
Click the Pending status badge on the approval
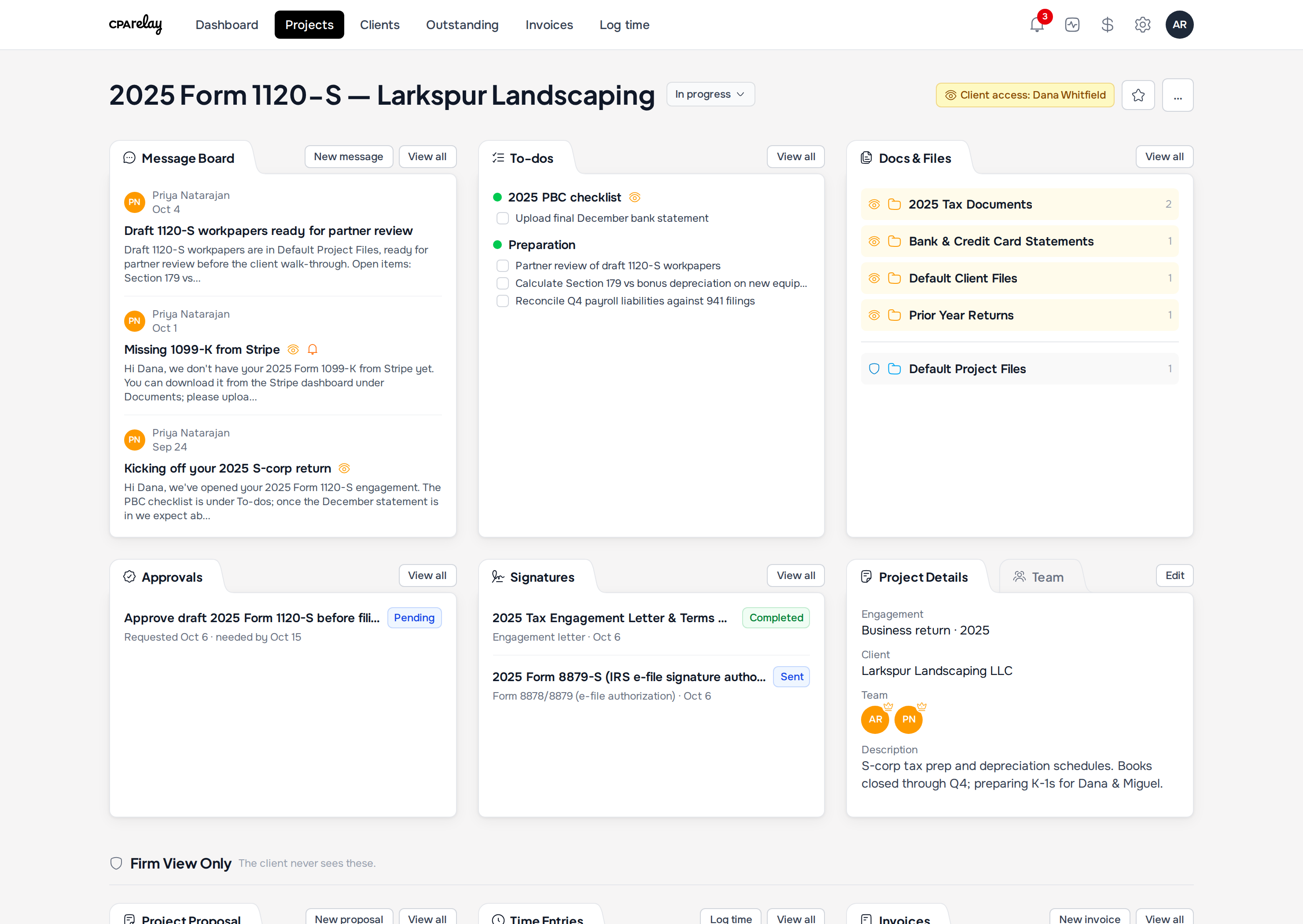414,618
